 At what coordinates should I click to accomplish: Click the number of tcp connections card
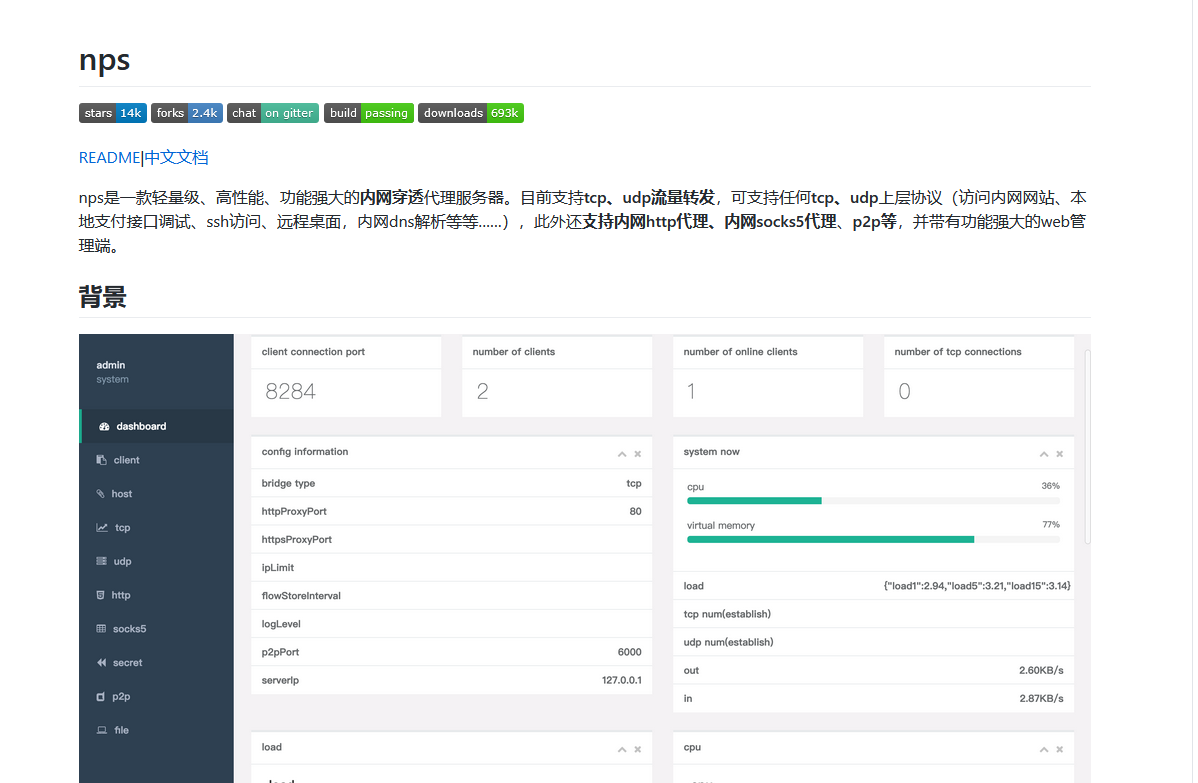979,377
